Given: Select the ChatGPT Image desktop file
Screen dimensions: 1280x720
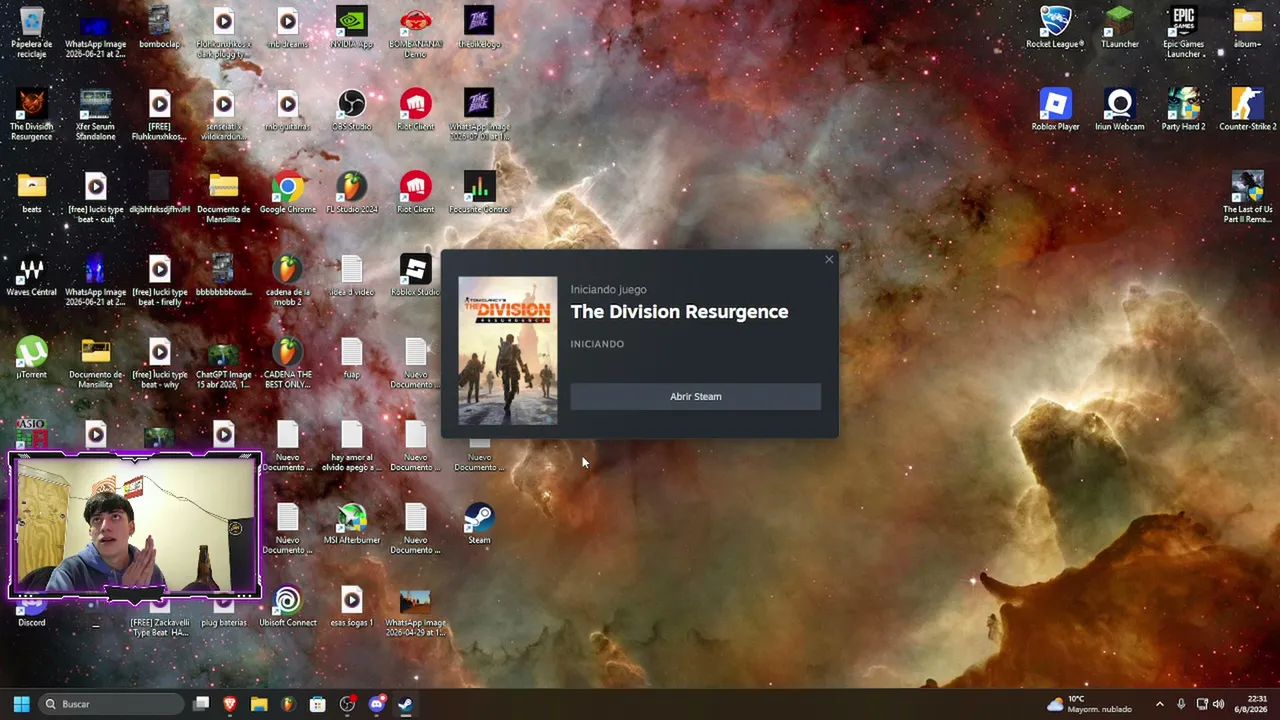Looking at the screenshot, I should click(224, 363).
